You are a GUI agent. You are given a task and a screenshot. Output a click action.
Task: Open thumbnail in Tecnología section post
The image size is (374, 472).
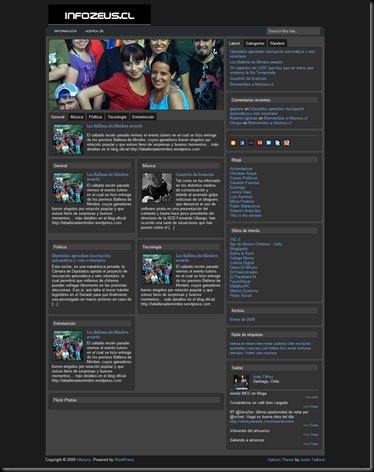157,269
